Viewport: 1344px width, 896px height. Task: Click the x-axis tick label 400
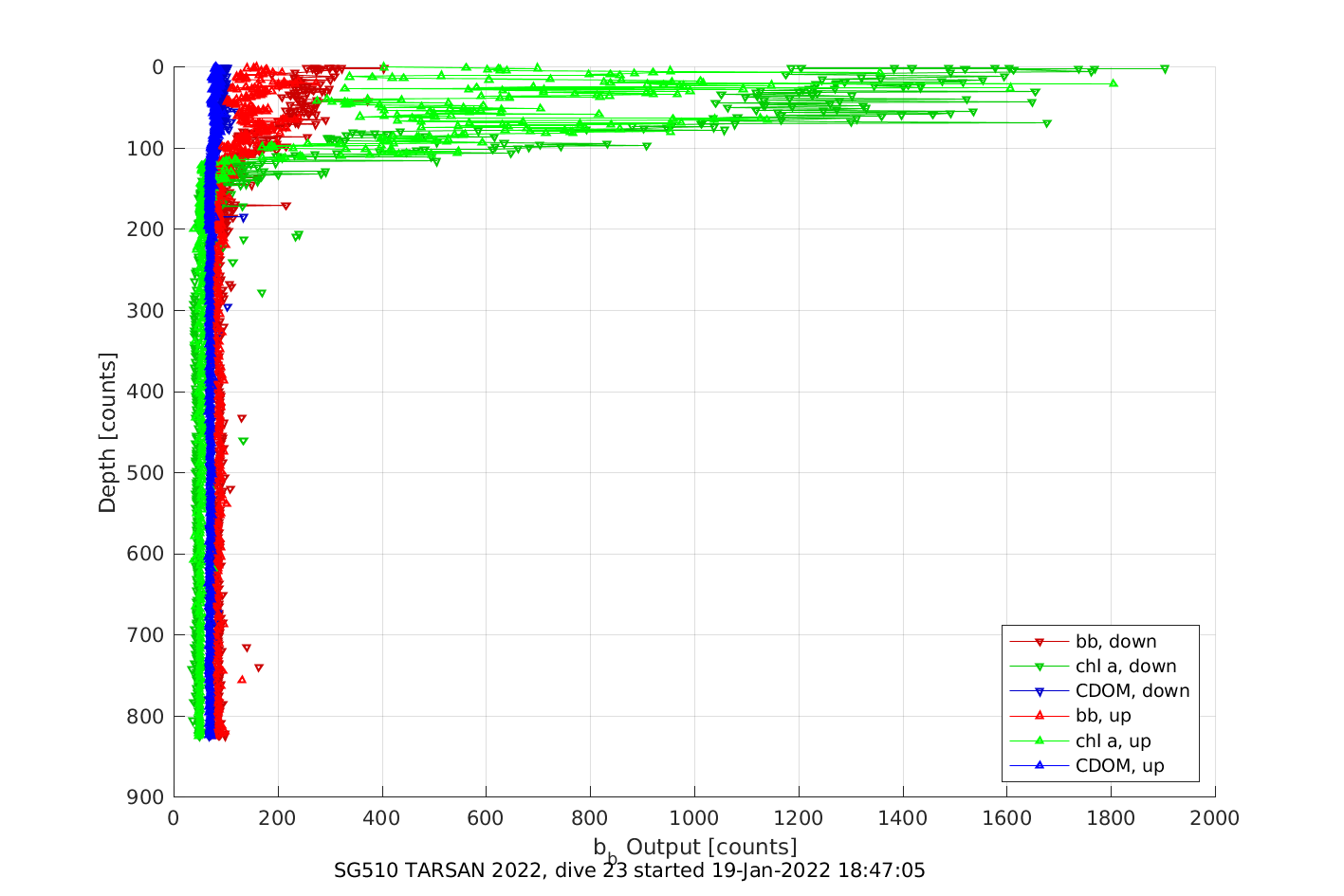(x=382, y=818)
